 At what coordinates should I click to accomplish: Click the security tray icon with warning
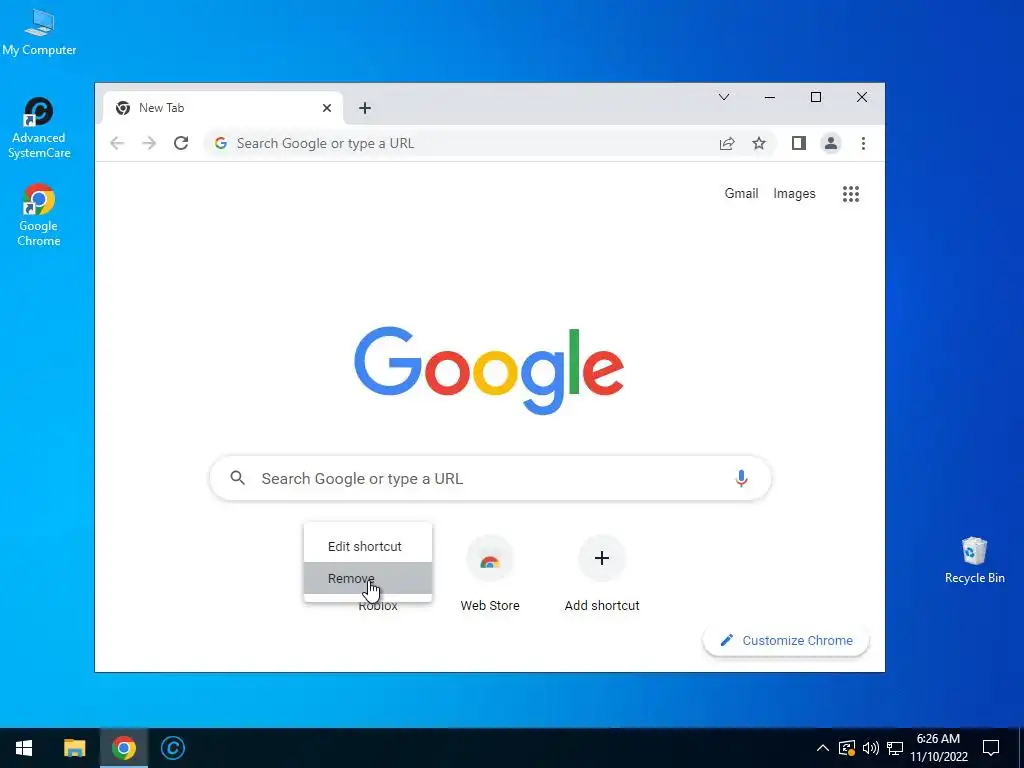(846, 748)
